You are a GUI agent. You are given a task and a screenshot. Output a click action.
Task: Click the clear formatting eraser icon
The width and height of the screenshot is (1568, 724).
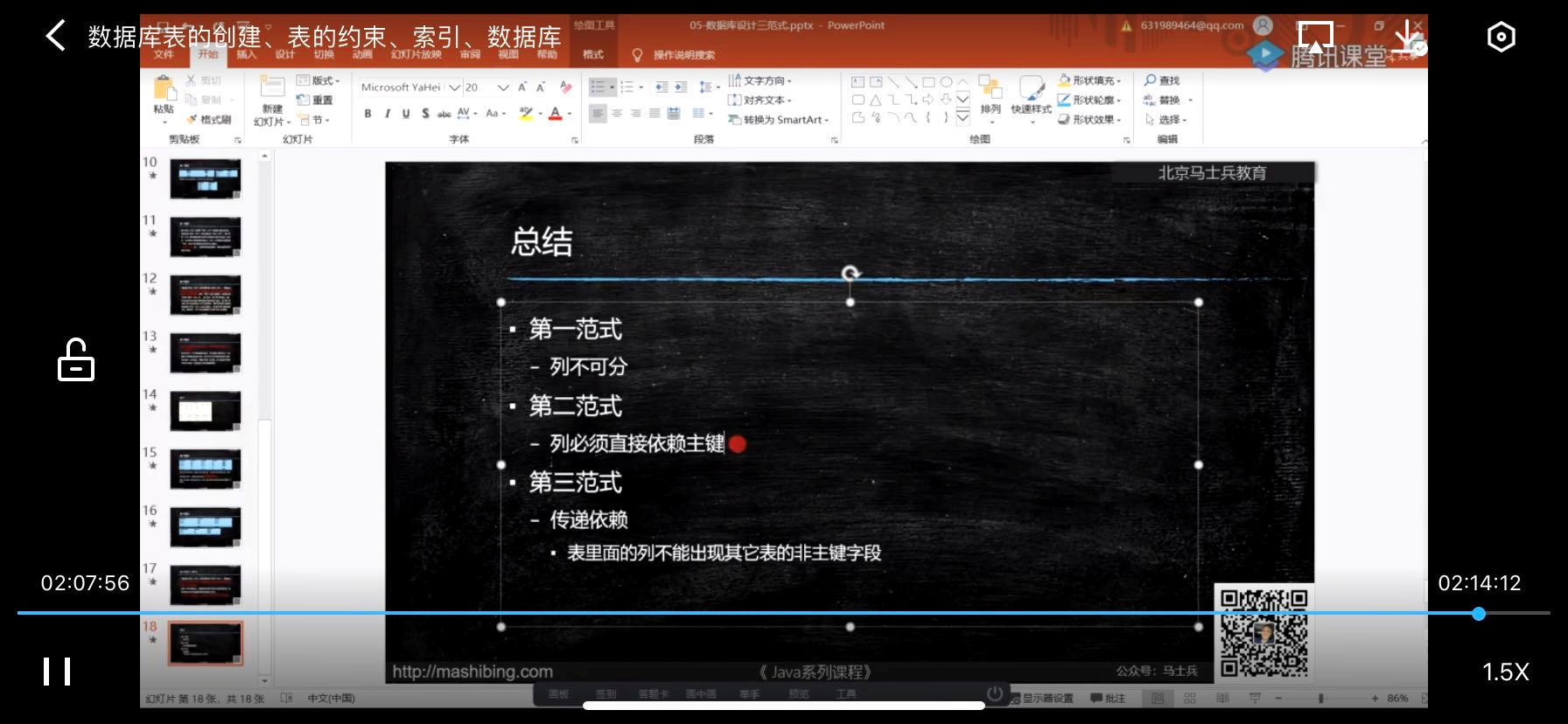click(x=565, y=87)
